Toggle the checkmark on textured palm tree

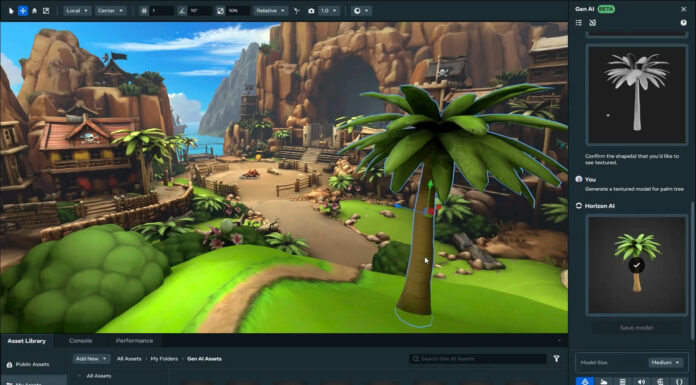[x=637, y=265]
